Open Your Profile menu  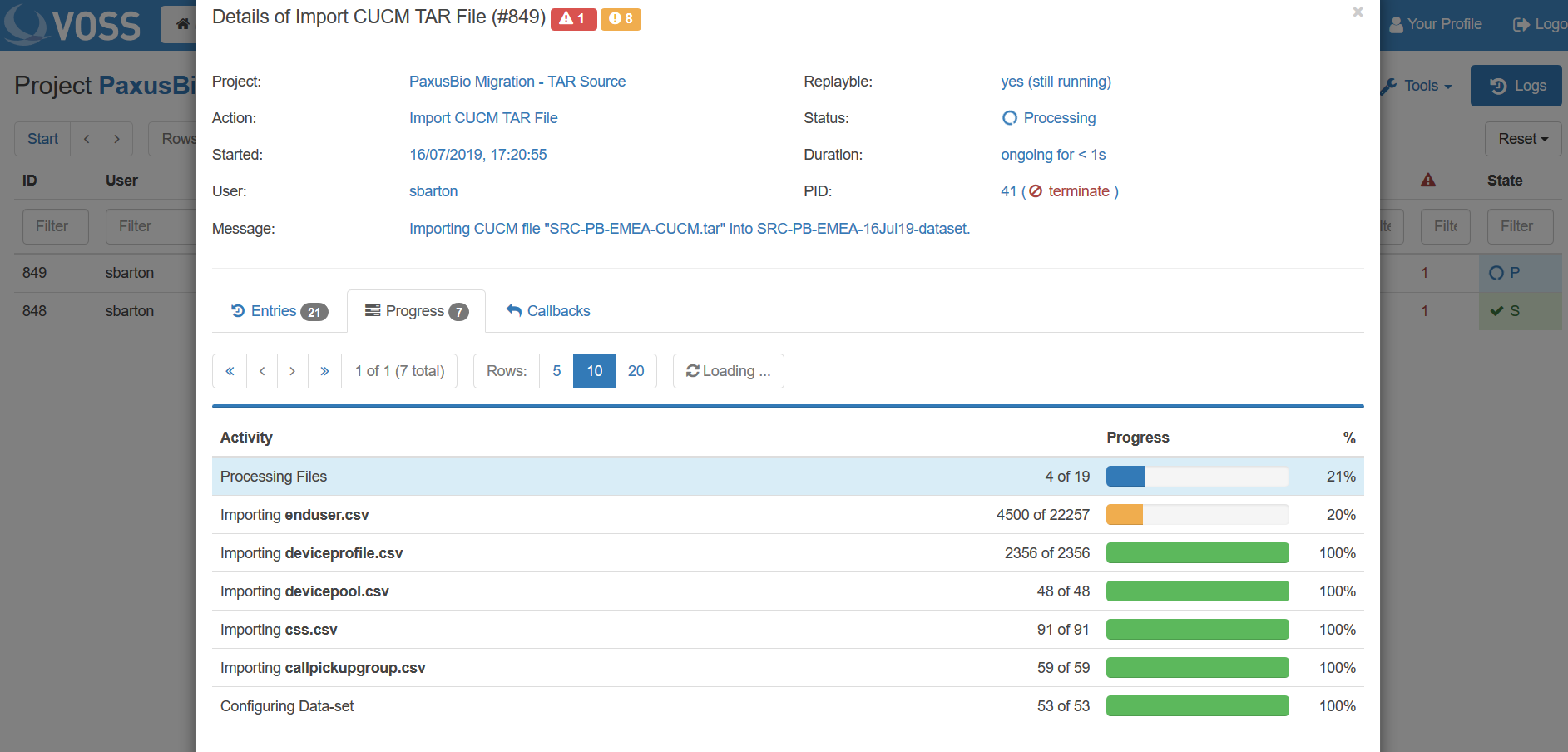1436,24
